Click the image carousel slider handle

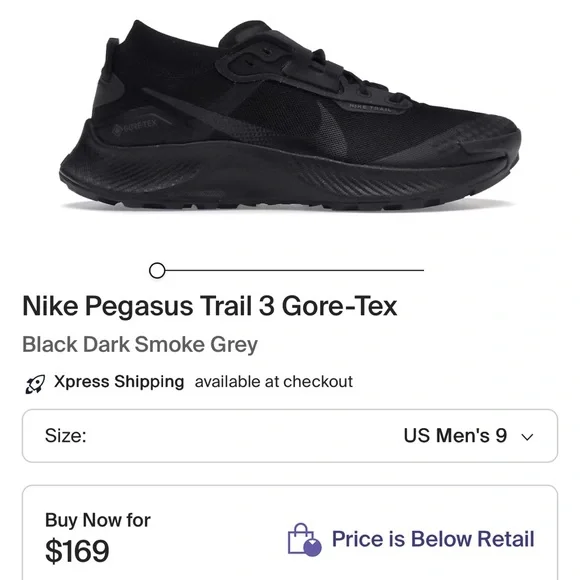click(x=157, y=270)
